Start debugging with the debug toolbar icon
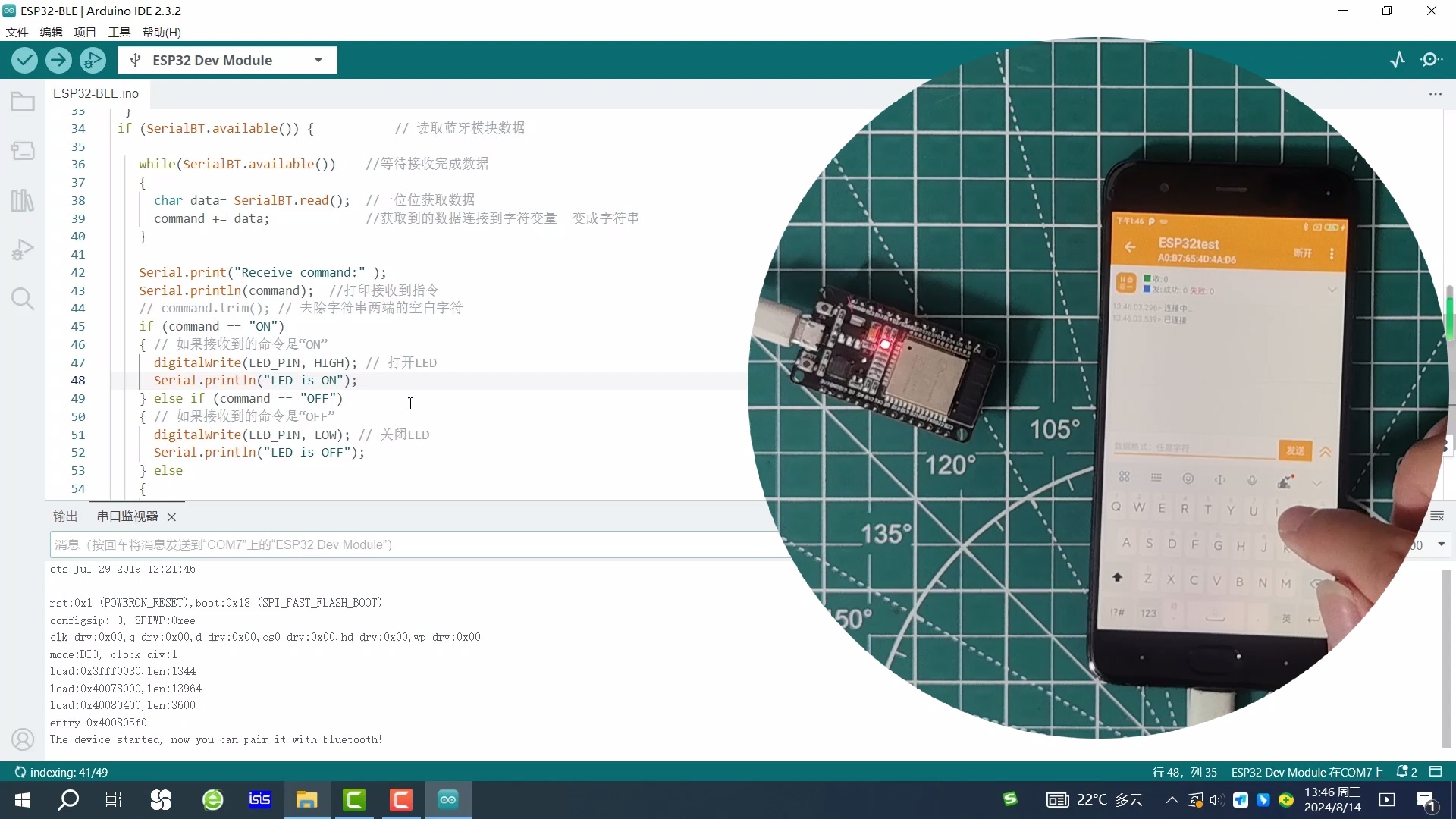 tap(93, 60)
